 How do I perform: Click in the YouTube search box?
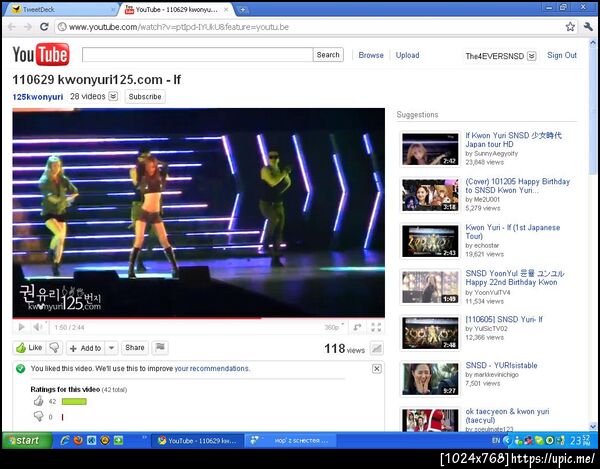(x=197, y=55)
